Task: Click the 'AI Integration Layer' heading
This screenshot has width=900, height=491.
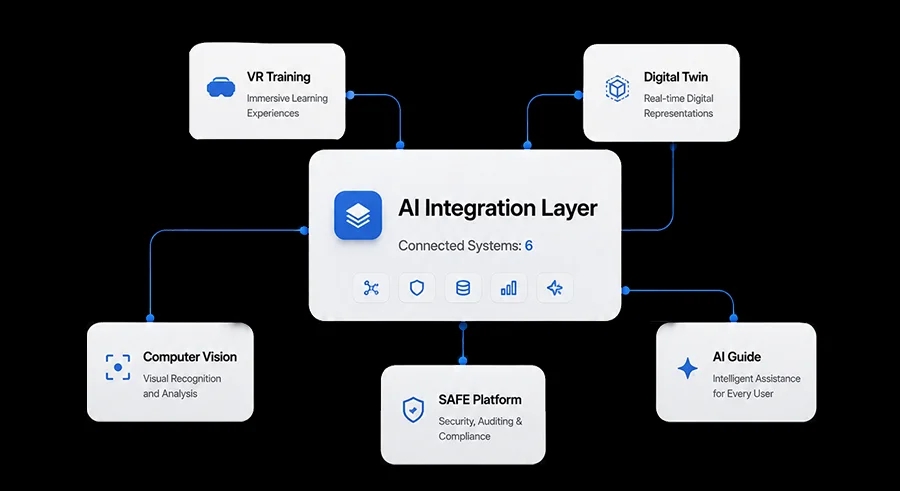Action: [498, 208]
